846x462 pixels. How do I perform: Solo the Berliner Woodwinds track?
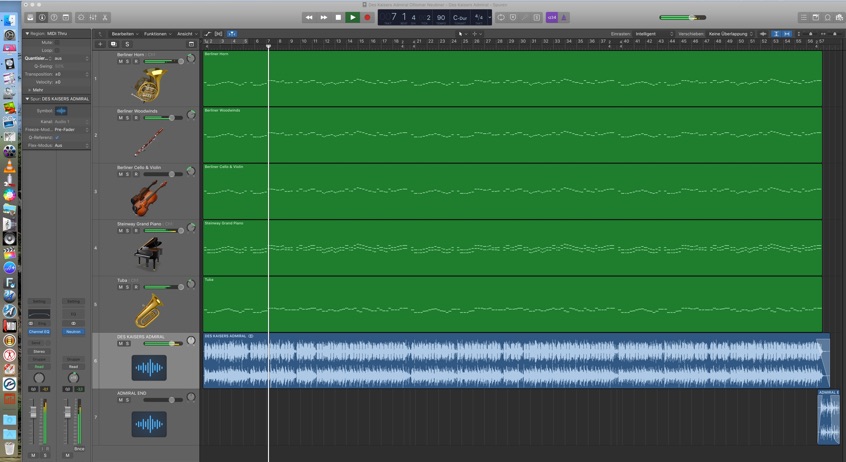(127, 118)
